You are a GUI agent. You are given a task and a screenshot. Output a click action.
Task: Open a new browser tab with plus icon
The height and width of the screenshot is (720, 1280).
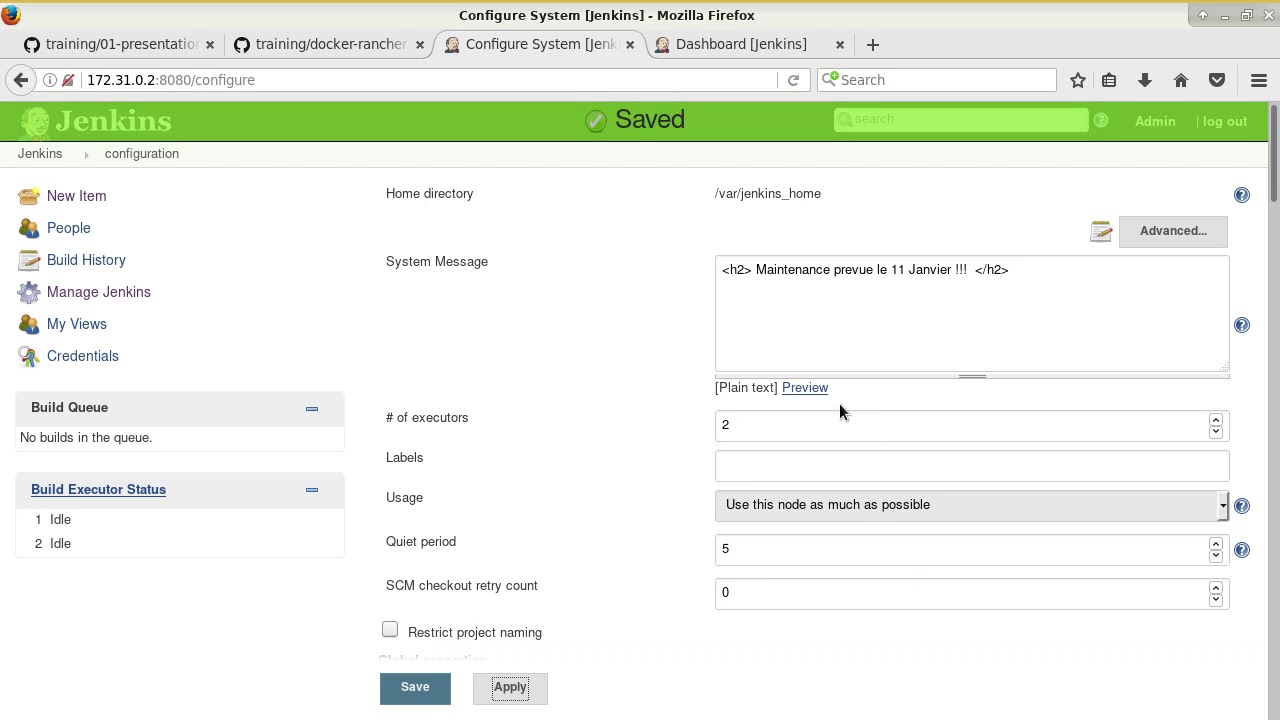pyautogui.click(x=873, y=44)
